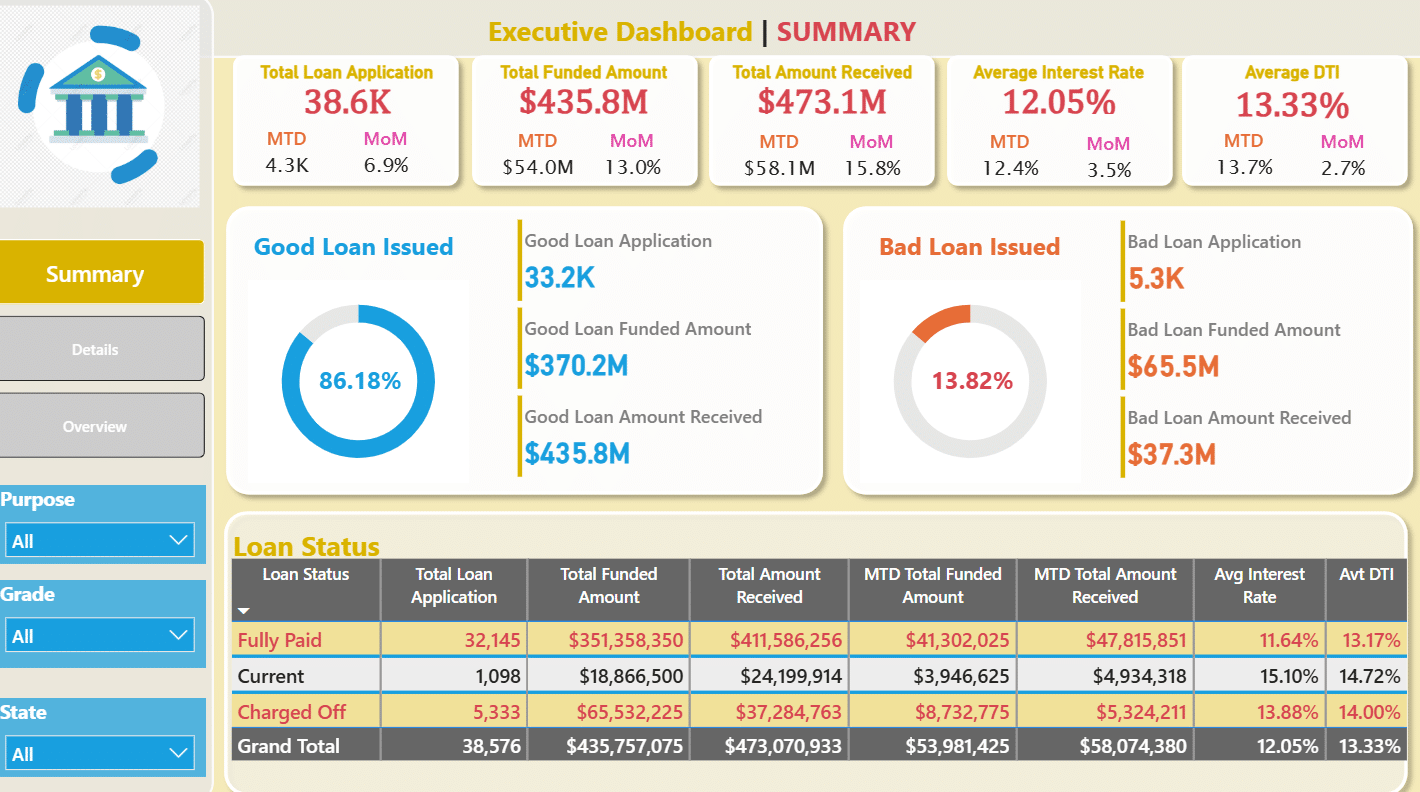Select the Fully Paid table row
Viewport: 1420px width, 792px height.
click(x=819, y=640)
